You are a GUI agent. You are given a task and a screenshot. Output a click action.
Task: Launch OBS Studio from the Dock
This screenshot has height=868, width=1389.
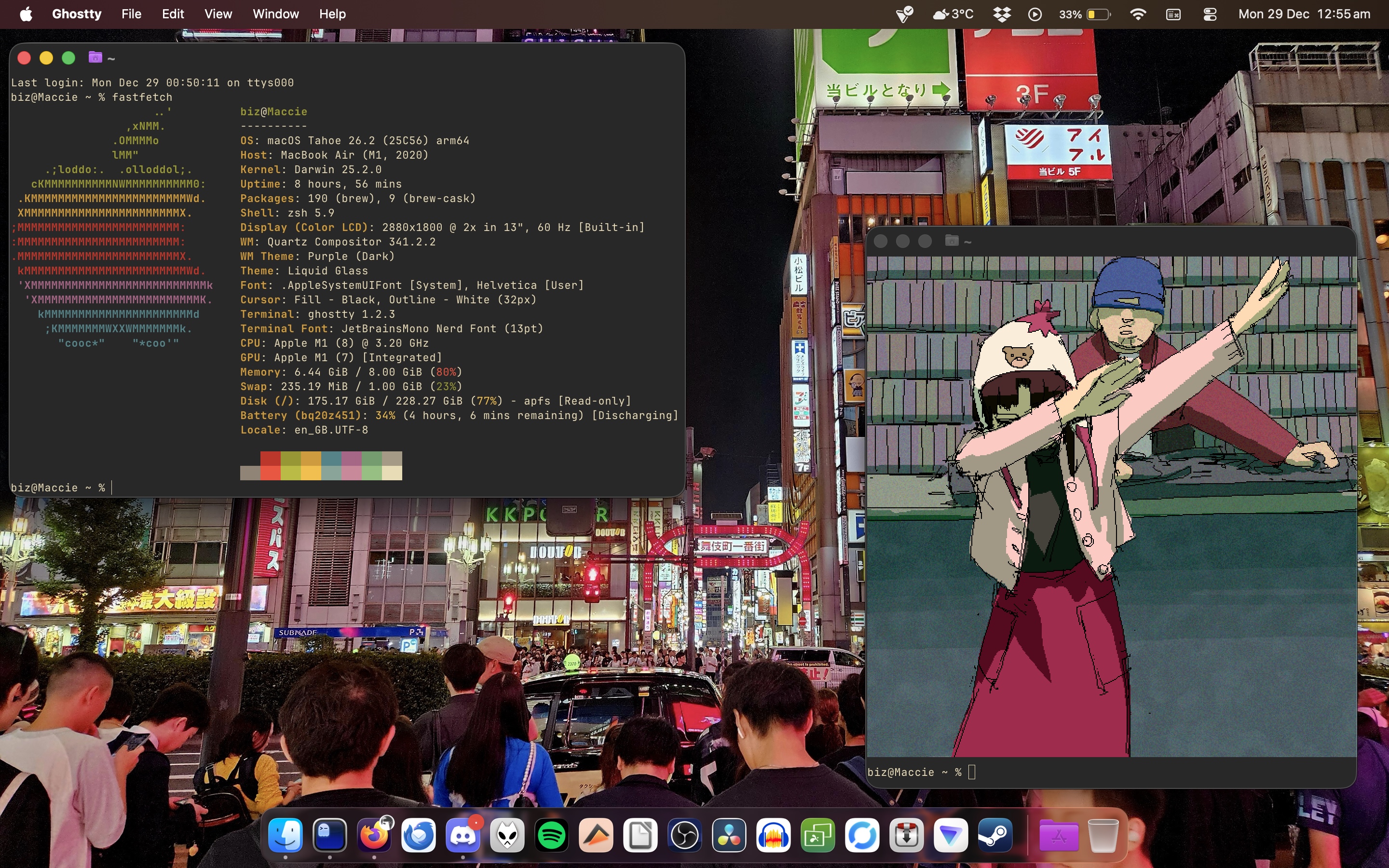pyautogui.click(x=685, y=835)
